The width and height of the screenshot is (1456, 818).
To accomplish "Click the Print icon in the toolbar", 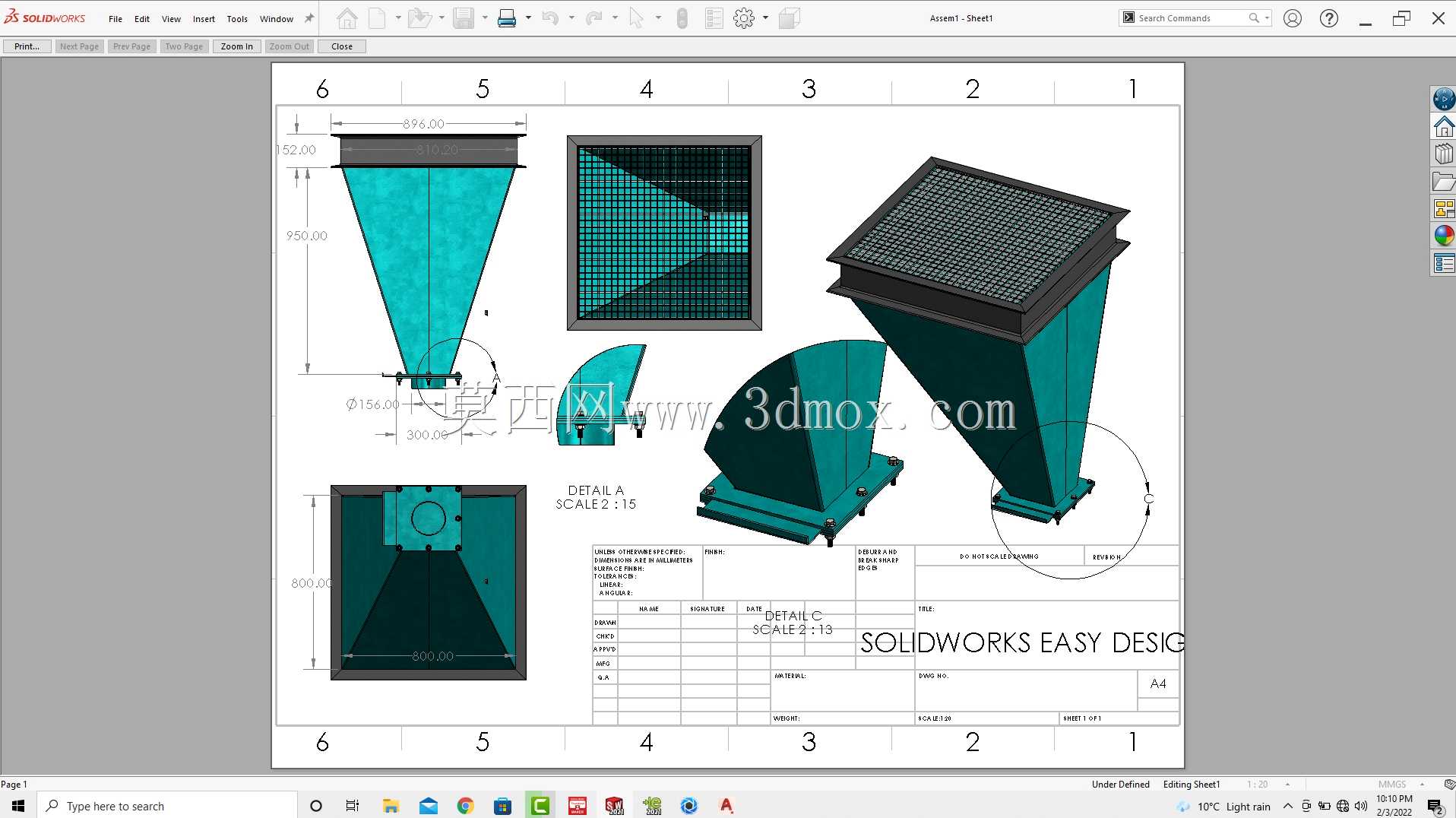I will click(x=507, y=18).
